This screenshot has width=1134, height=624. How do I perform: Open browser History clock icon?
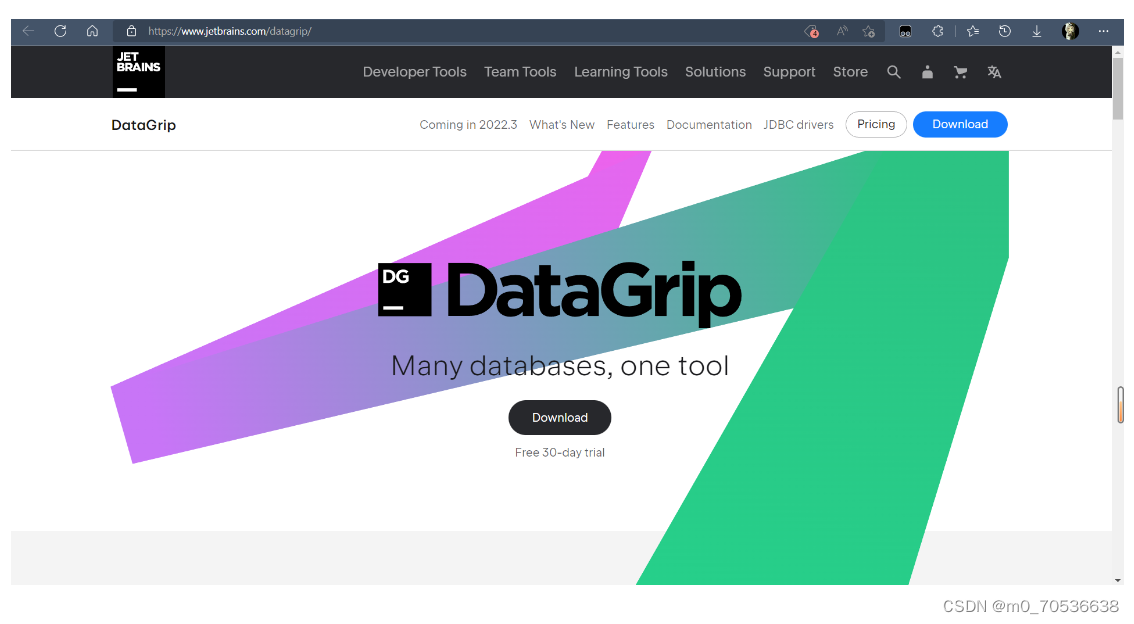[1005, 31]
